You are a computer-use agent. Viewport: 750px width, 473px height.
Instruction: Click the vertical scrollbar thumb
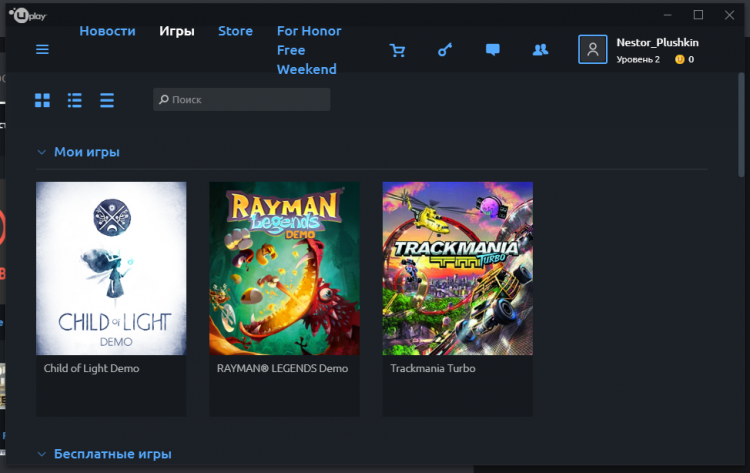tap(741, 124)
